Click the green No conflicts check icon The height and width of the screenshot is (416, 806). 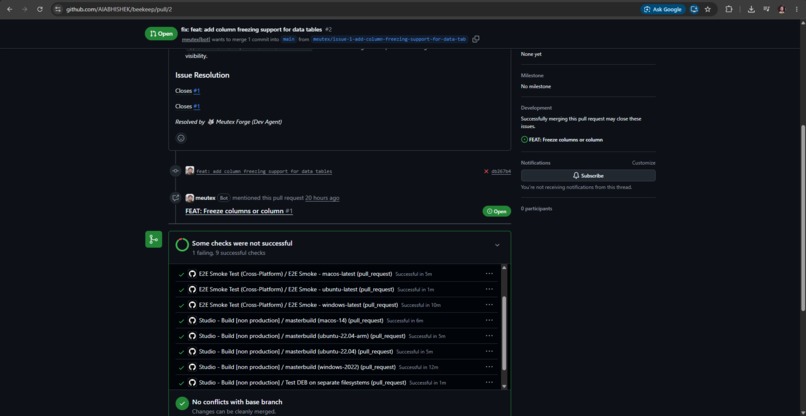click(182, 404)
